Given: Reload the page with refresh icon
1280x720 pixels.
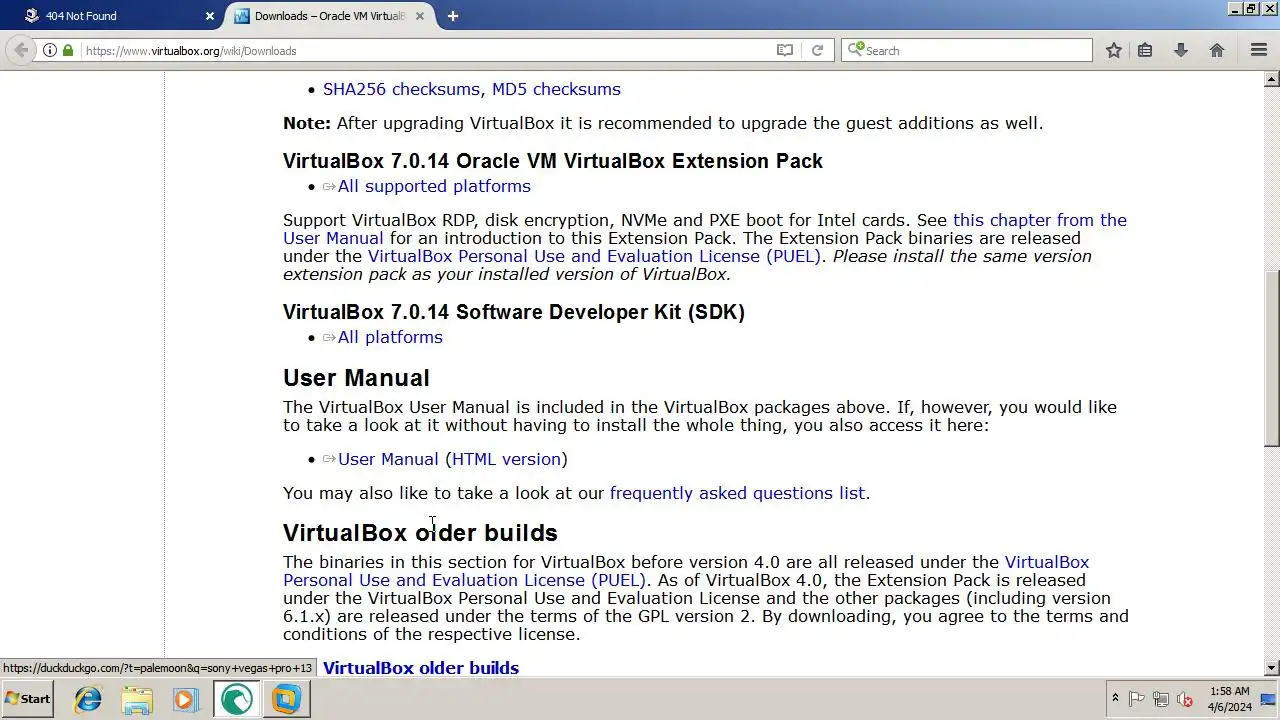Looking at the screenshot, I should 817,50.
